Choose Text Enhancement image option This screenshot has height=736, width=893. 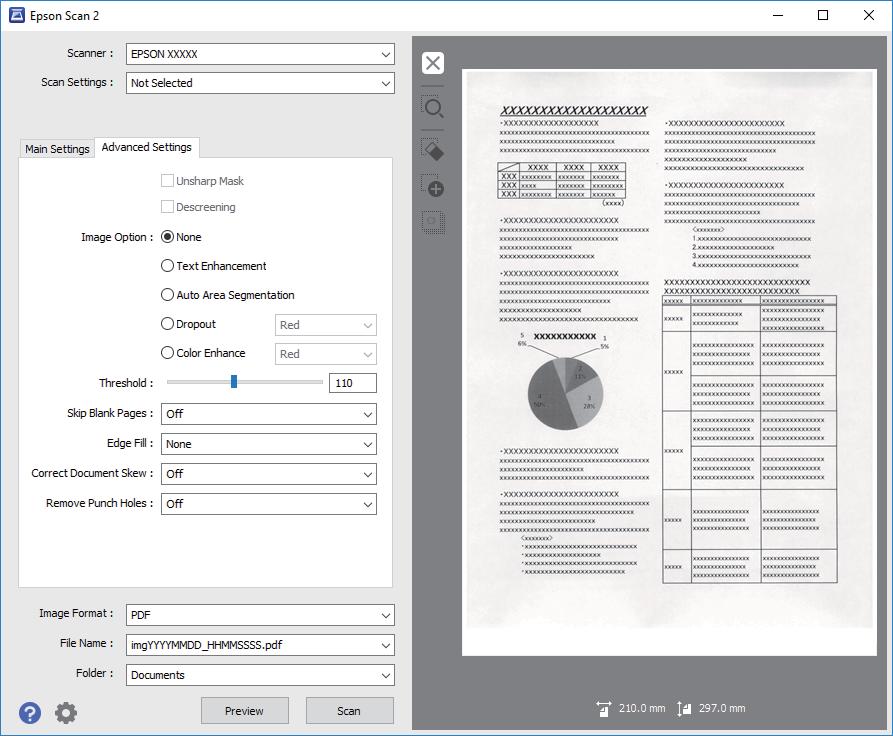coord(167,266)
